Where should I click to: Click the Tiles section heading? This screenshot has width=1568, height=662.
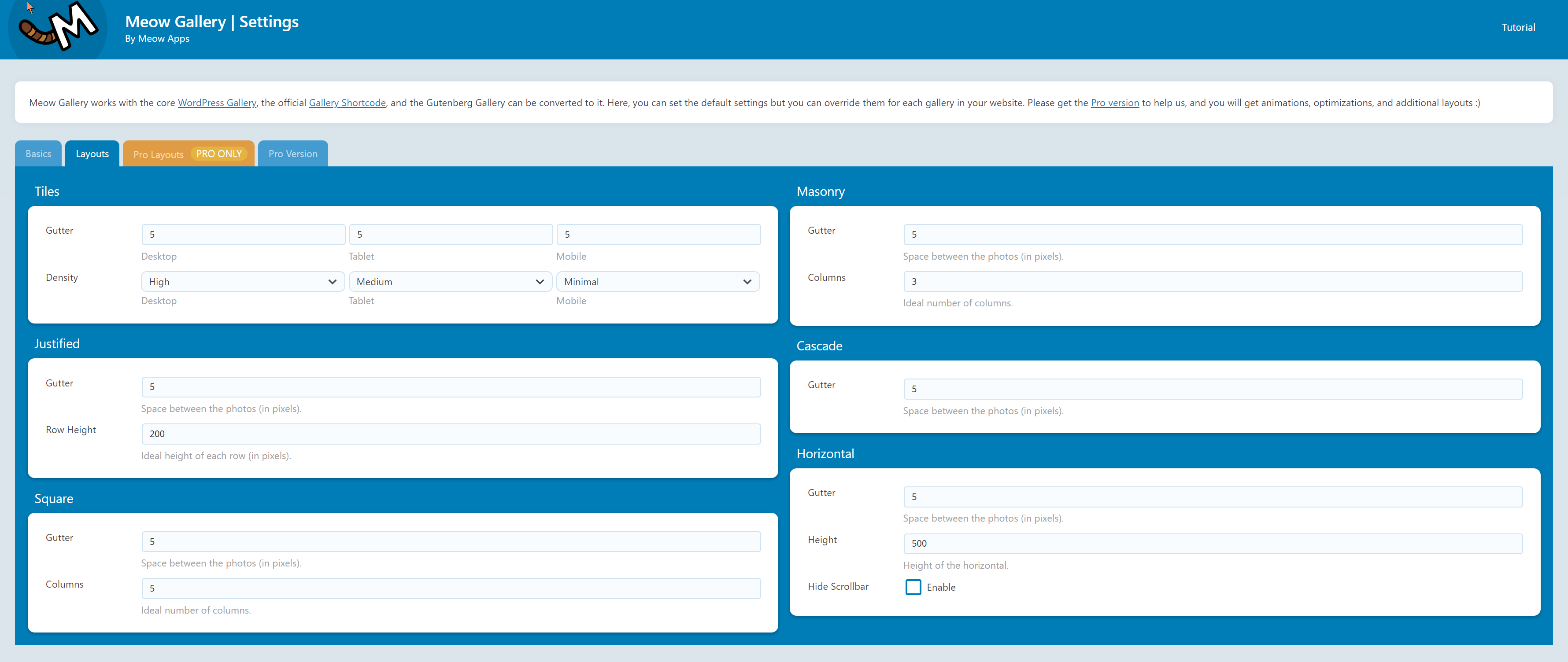(x=47, y=191)
